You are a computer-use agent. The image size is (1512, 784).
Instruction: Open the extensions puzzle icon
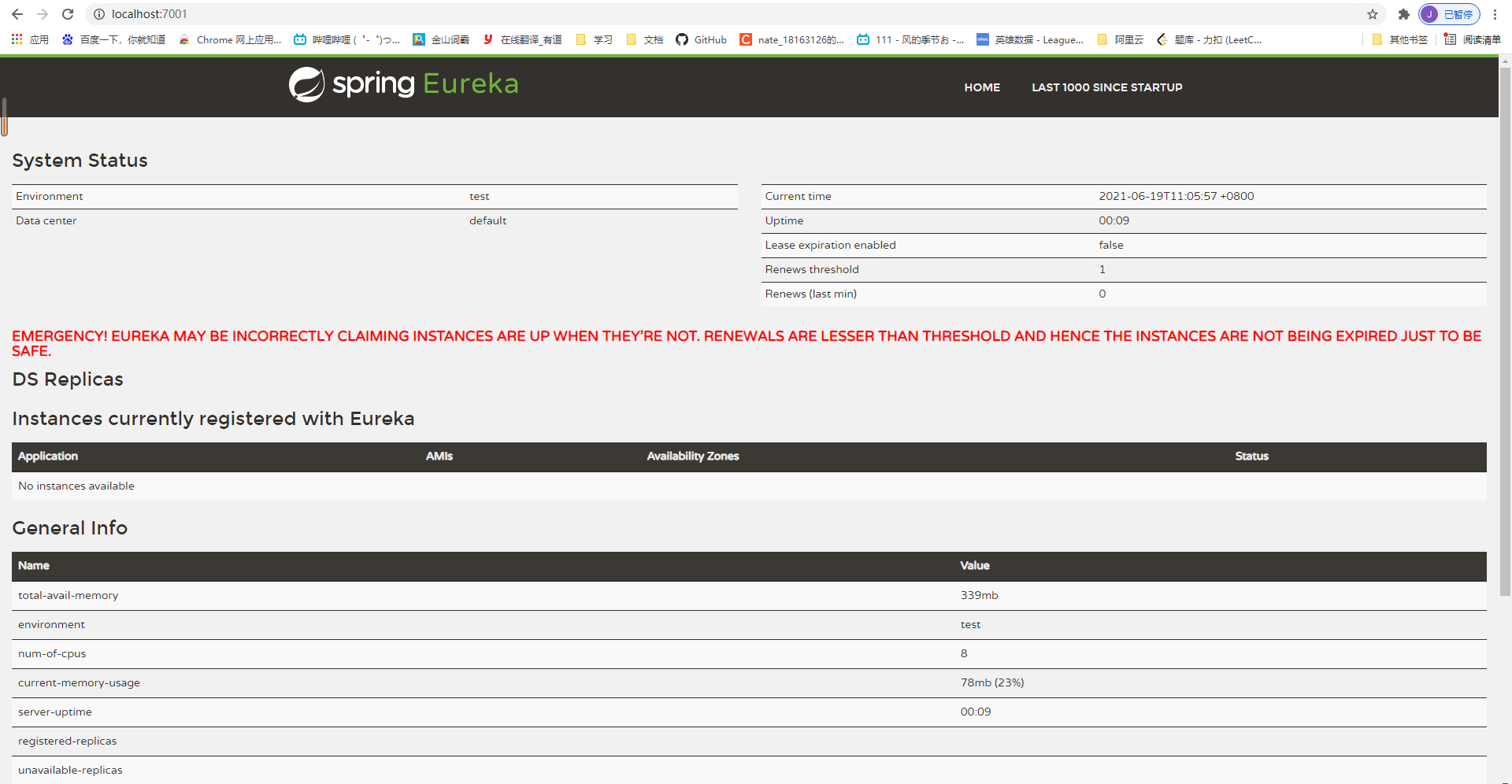[x=1403, y=14]
